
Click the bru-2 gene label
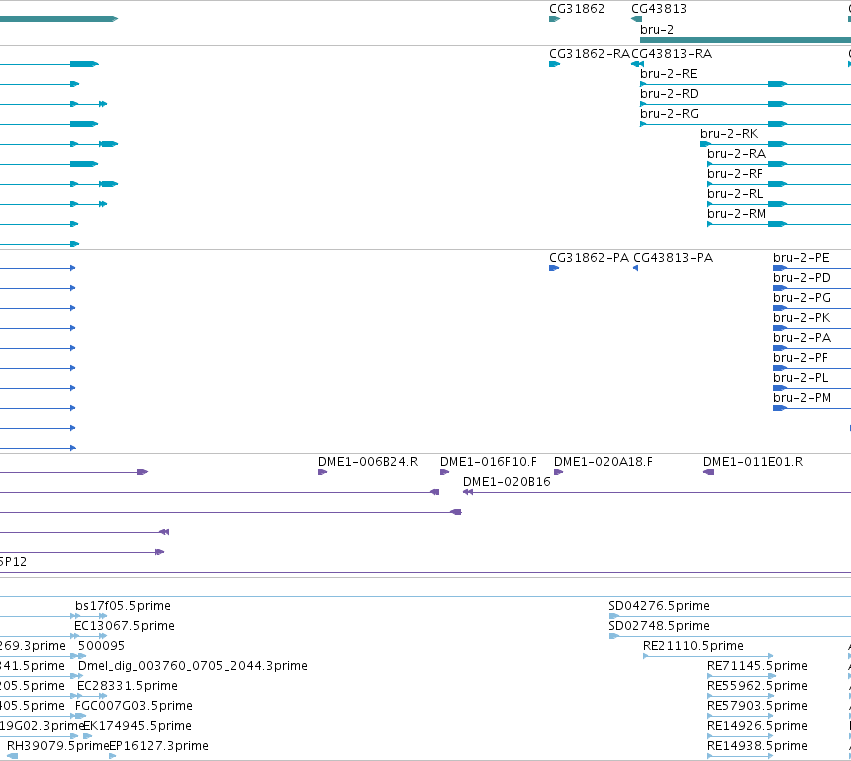[x=657, y=30]
